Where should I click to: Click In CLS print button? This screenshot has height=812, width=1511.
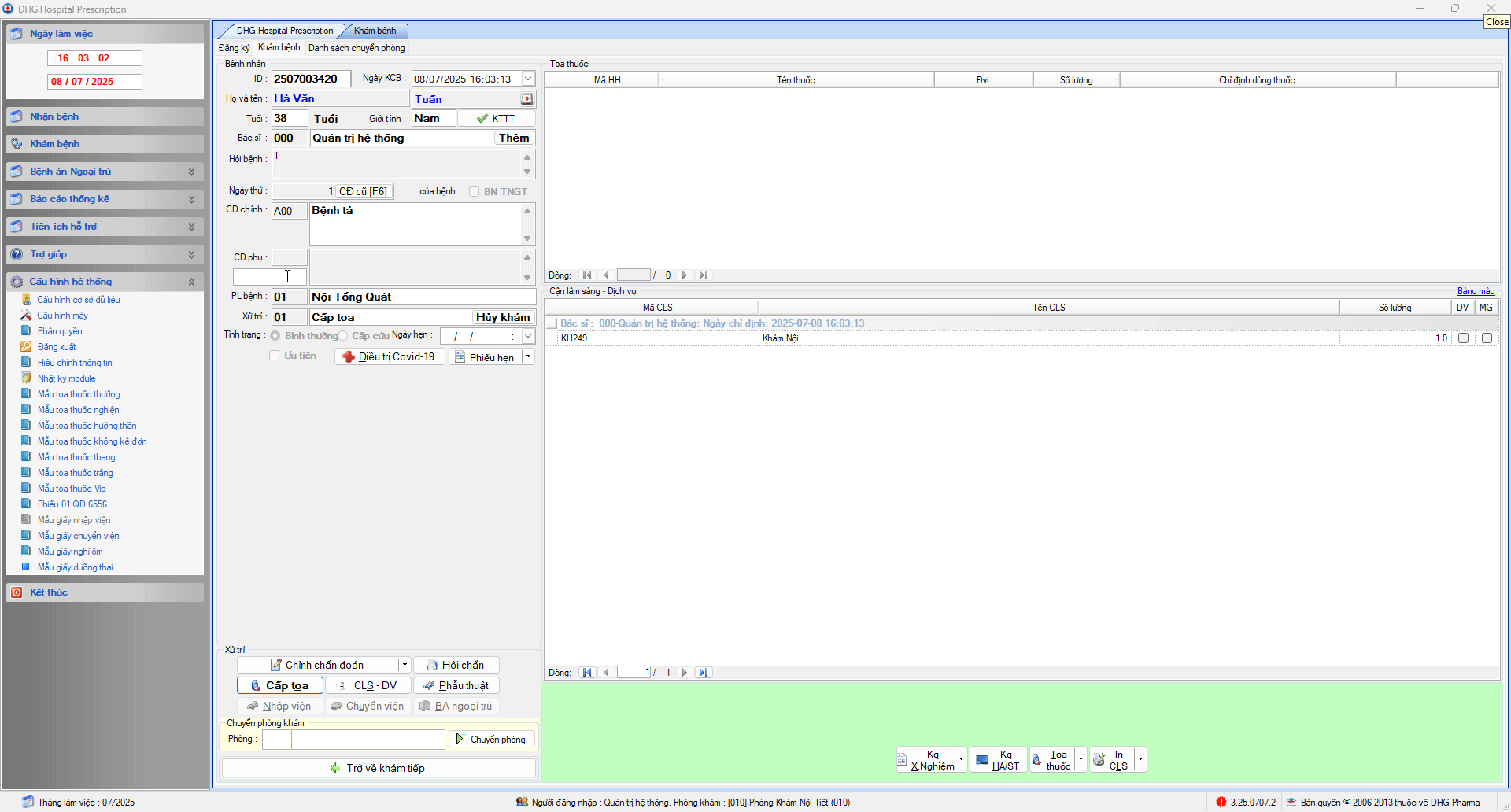pyautogui.click(x=1113, y=760)
